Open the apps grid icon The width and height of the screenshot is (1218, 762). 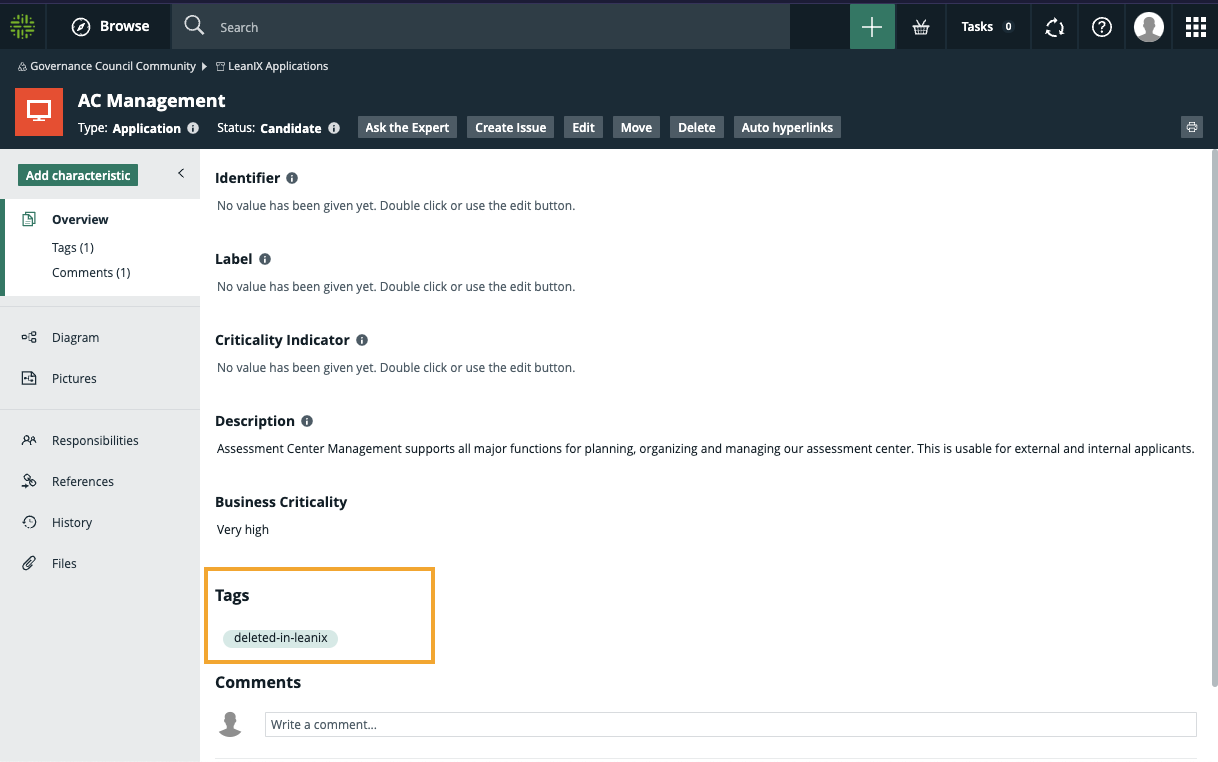[1196, 27]
